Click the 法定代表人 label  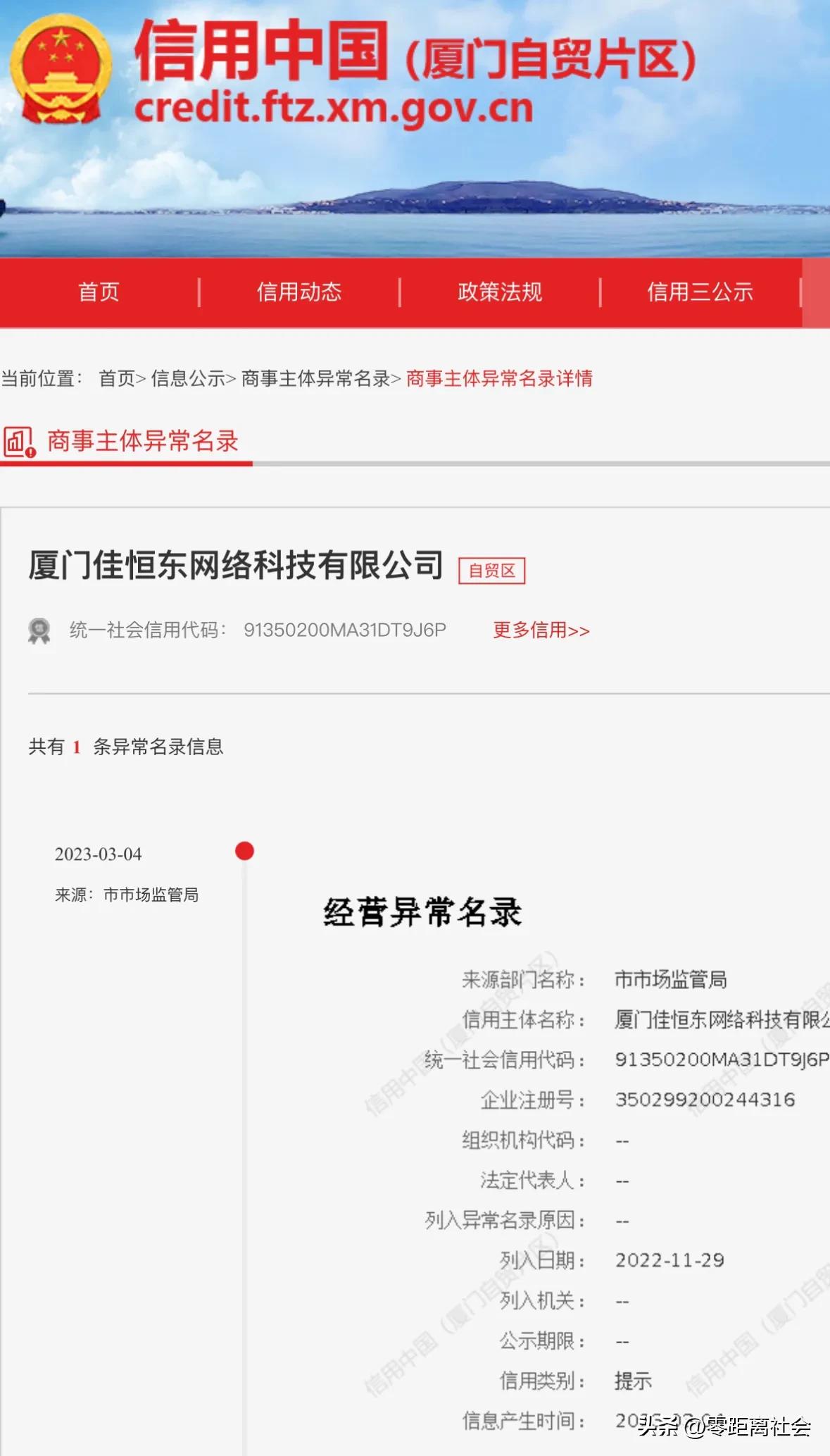[x=533, y=1180]
